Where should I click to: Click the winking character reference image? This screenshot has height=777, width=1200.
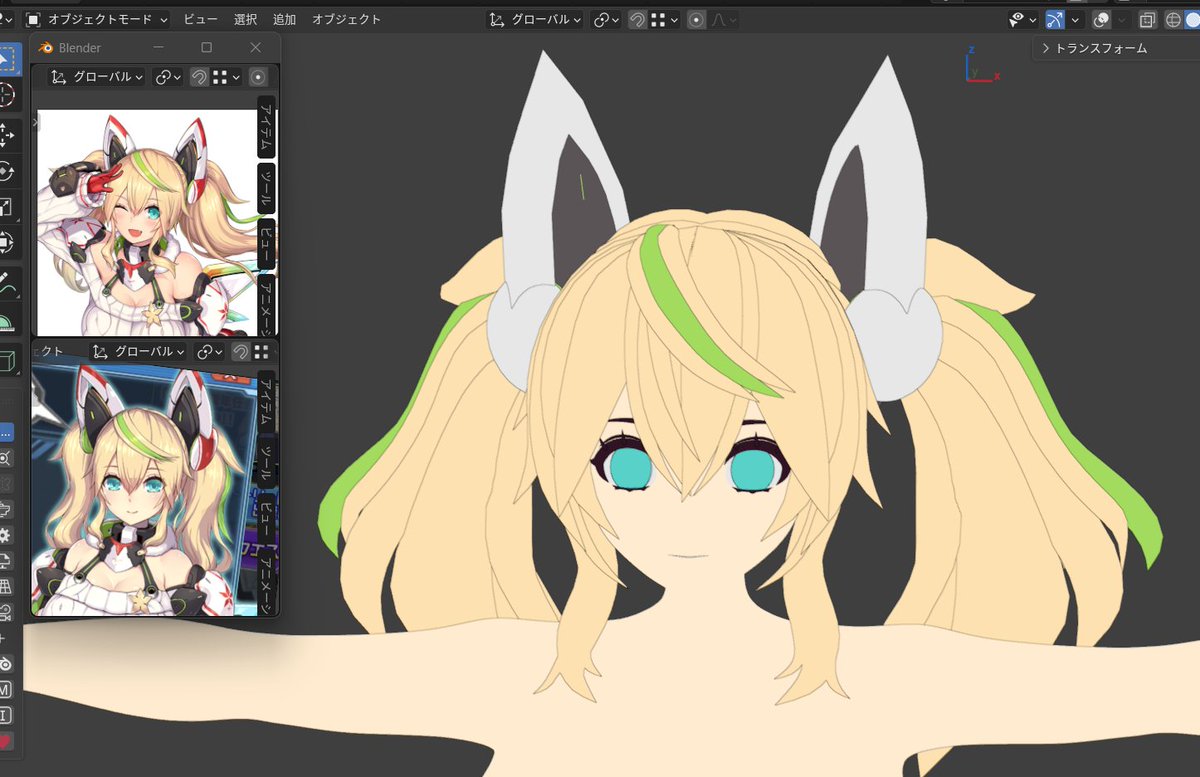147,222
